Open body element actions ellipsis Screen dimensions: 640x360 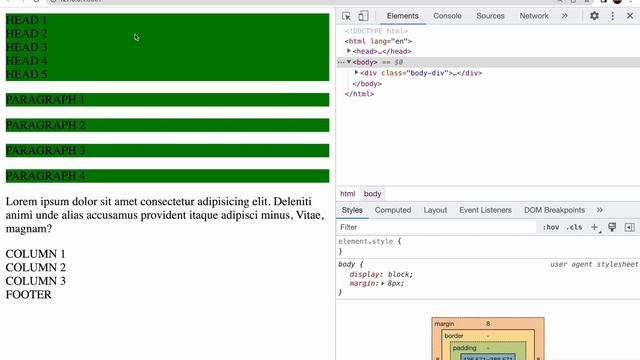click(341, 62)
